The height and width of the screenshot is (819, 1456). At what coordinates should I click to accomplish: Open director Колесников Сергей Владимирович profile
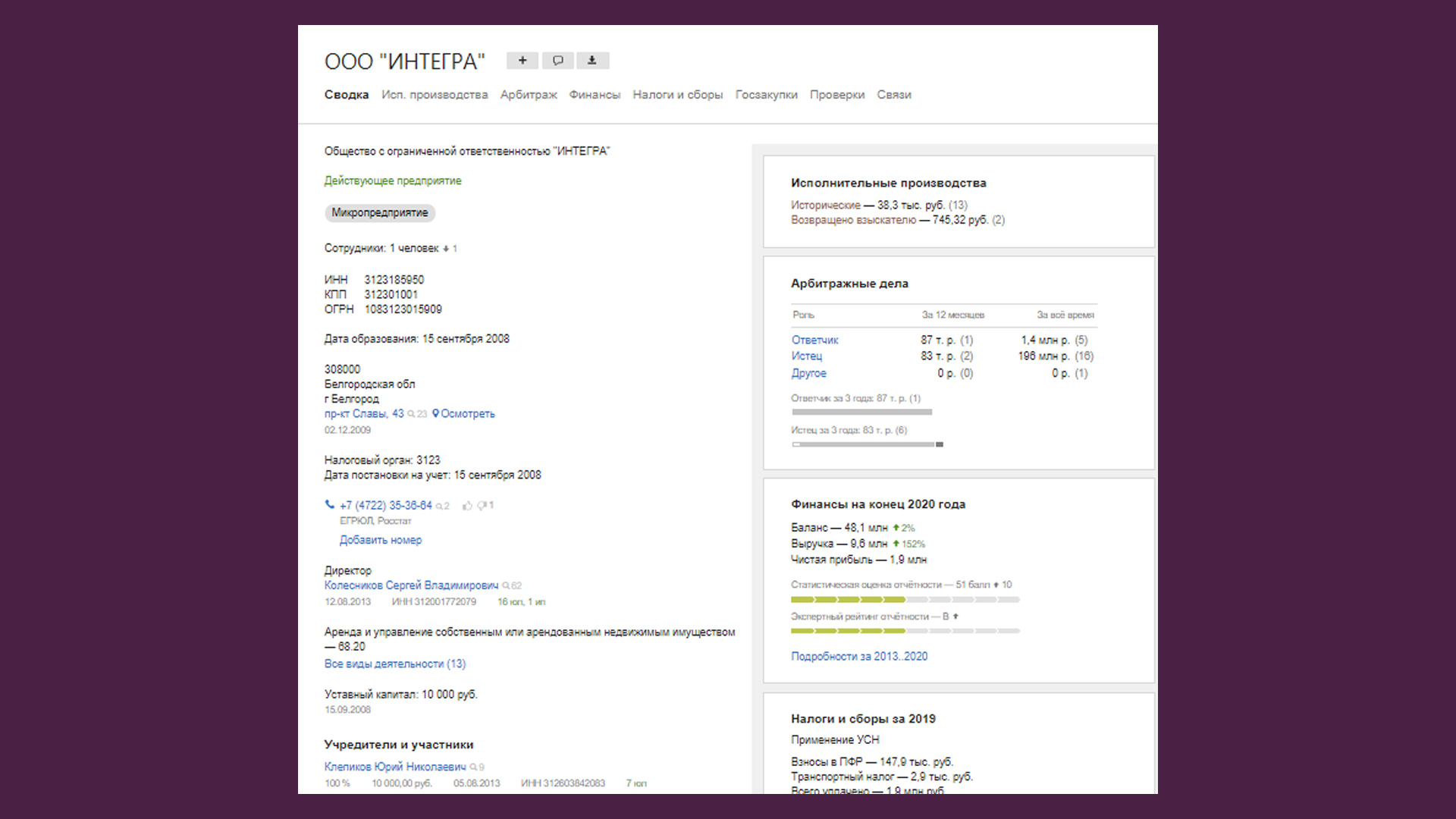[411, 585]
